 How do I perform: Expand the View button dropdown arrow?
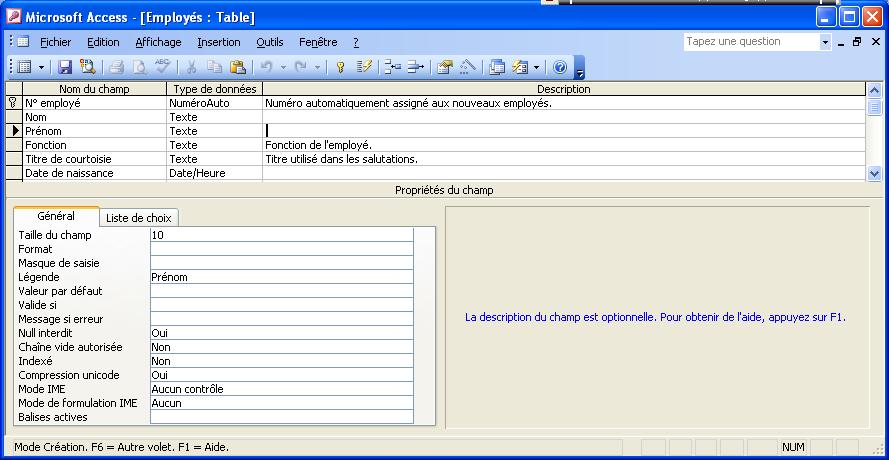click(41, 67)
